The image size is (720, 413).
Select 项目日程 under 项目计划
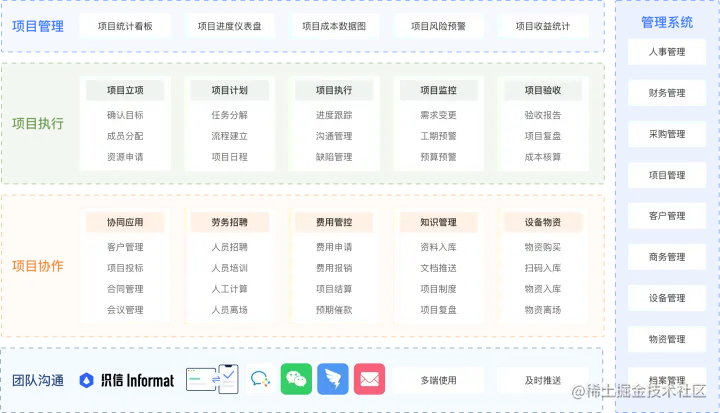[x=230, y=157]
